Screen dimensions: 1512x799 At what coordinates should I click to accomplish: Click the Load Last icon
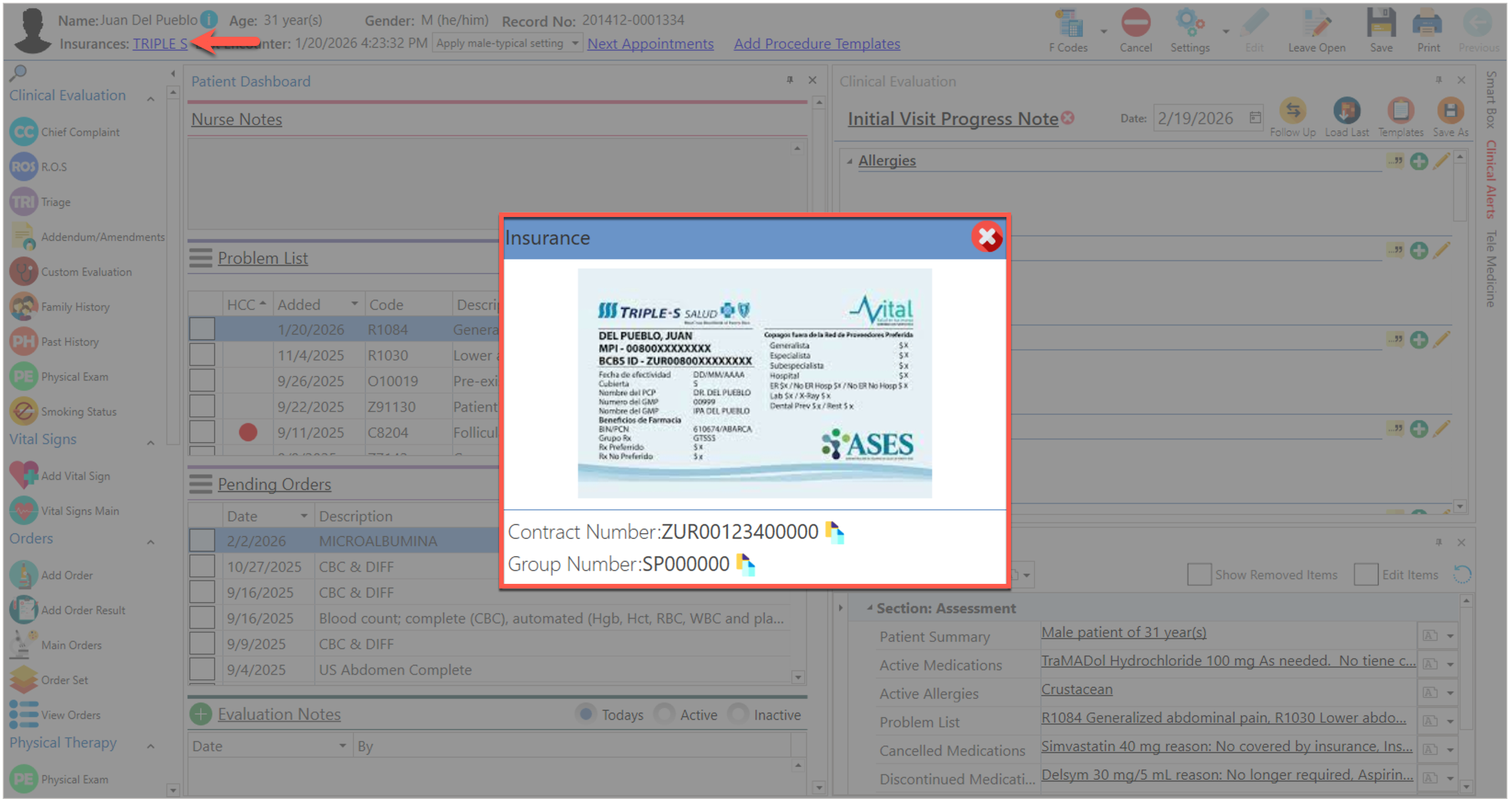pos(1346,111)
